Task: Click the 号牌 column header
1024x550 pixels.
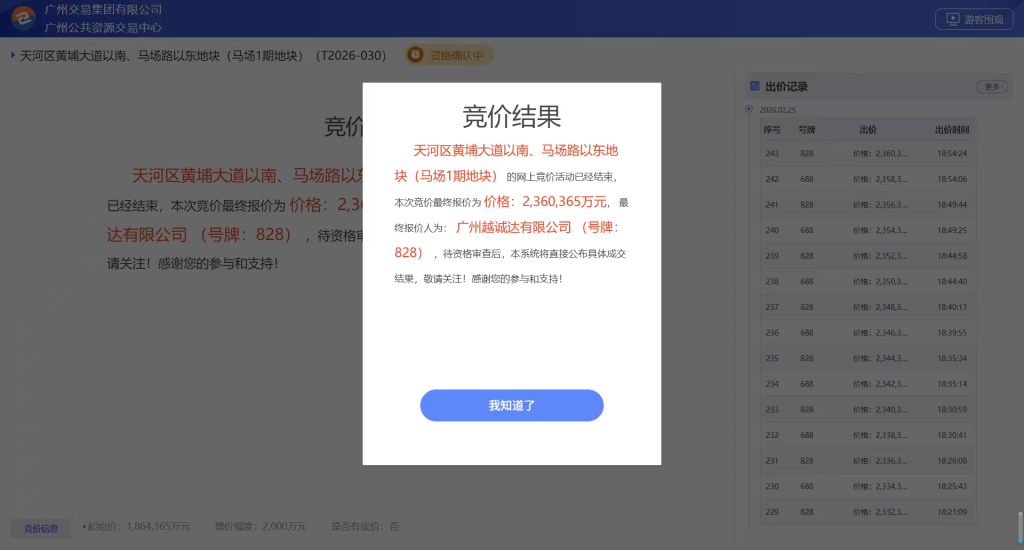Action: (x=807, y=130)
